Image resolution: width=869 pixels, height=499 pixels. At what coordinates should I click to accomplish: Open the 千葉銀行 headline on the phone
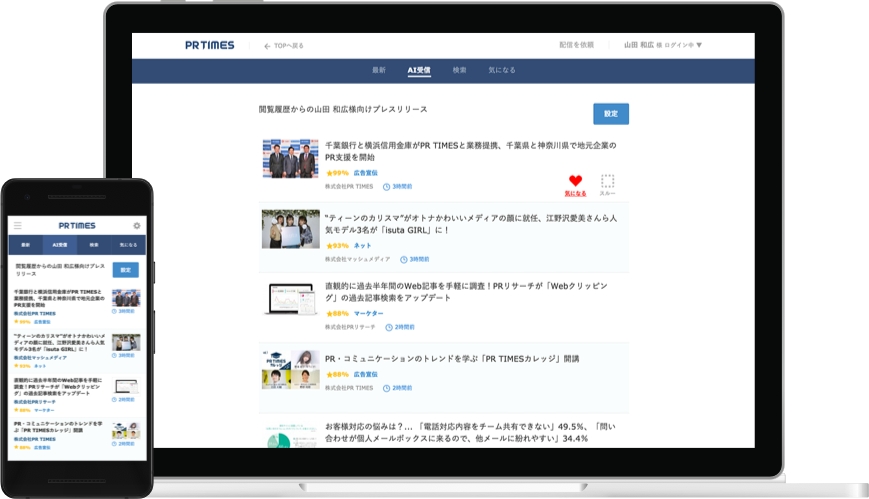59,298
